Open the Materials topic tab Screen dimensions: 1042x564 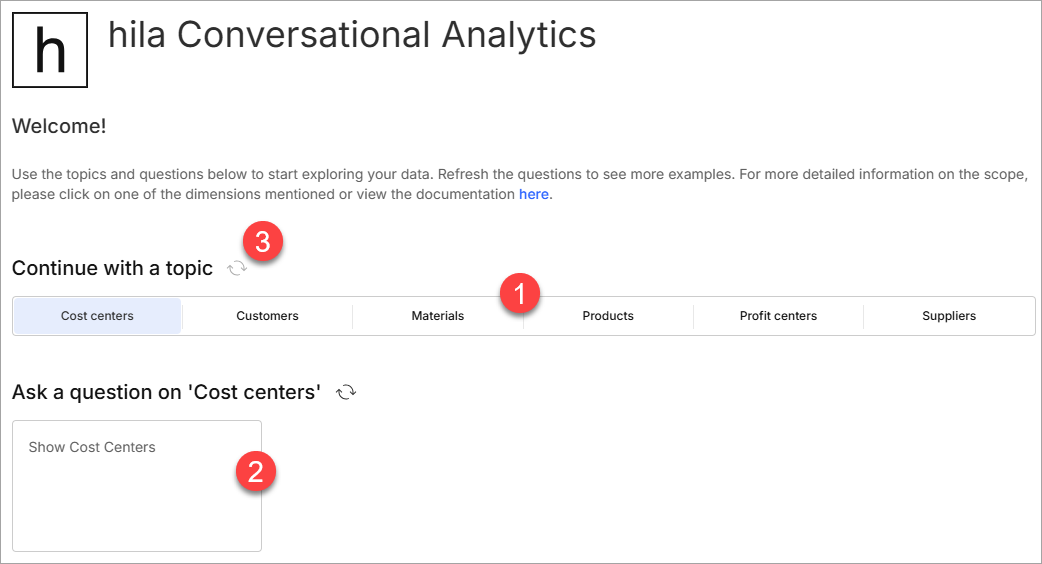(438, 316)
